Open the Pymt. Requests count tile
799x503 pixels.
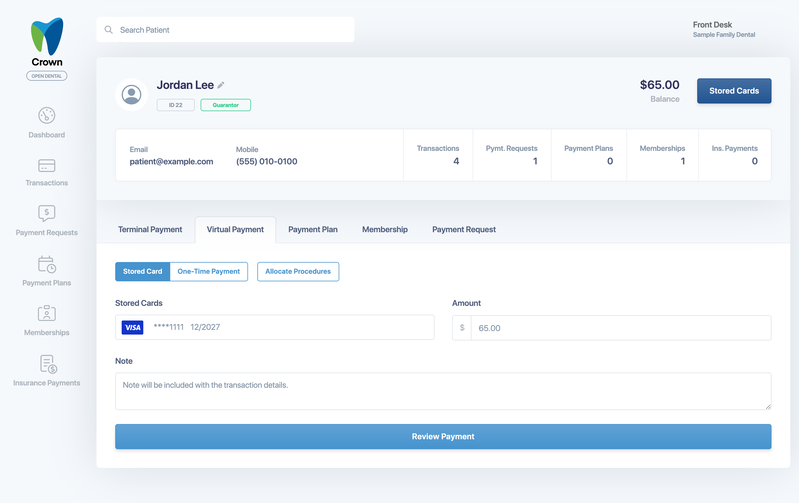tap(512, 155)
